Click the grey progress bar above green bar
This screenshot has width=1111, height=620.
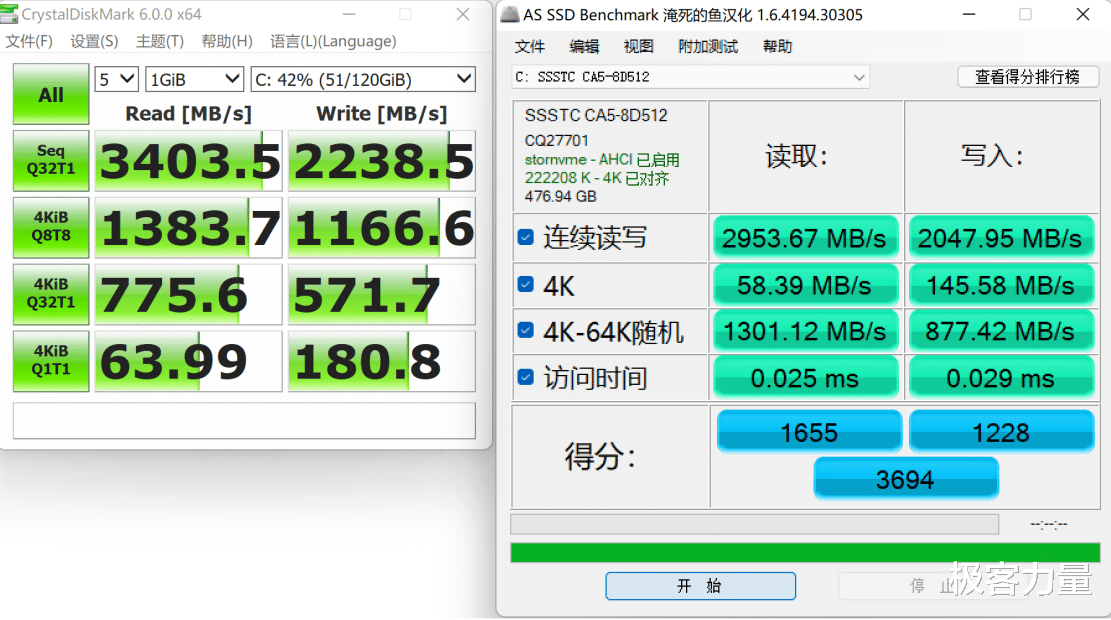pos(755,524)
